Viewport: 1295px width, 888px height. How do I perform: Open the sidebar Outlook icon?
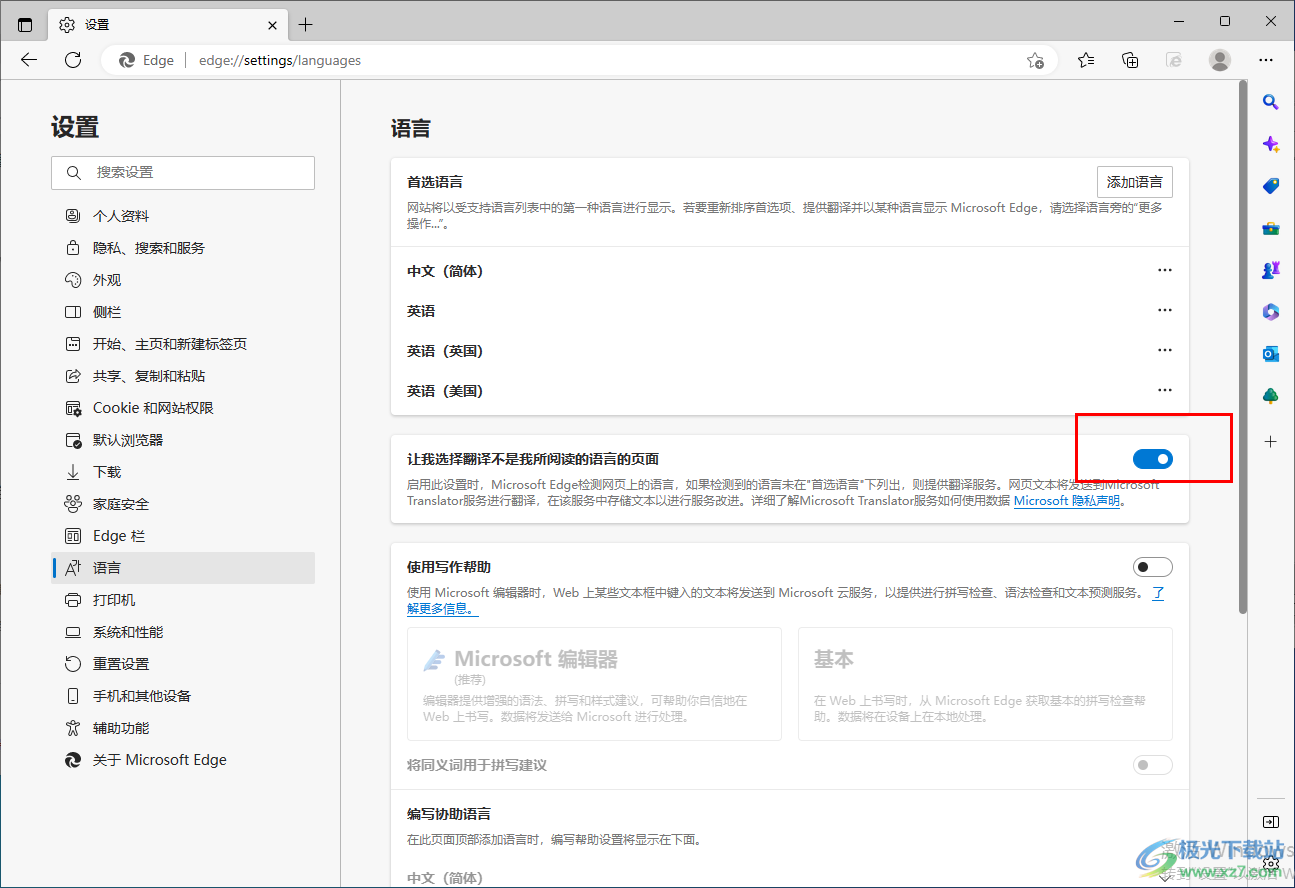(x=1271, y=354)
